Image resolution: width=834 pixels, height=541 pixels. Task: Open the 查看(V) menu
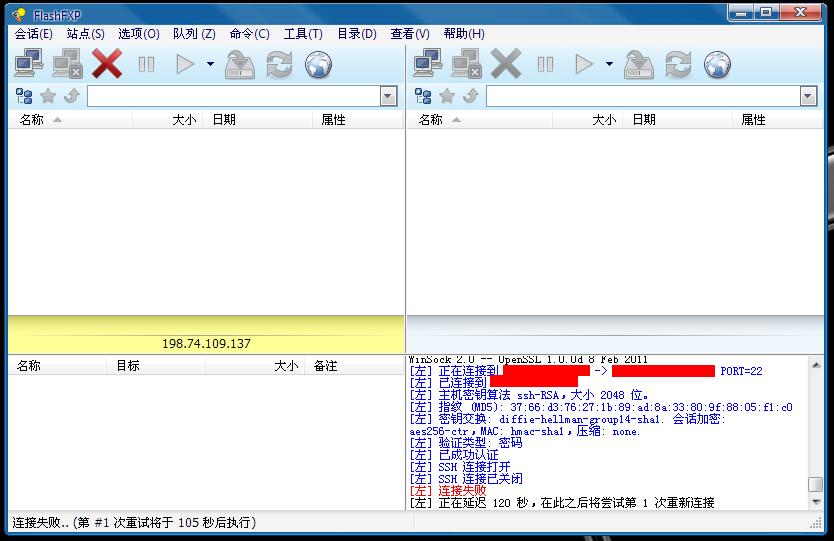410,34
